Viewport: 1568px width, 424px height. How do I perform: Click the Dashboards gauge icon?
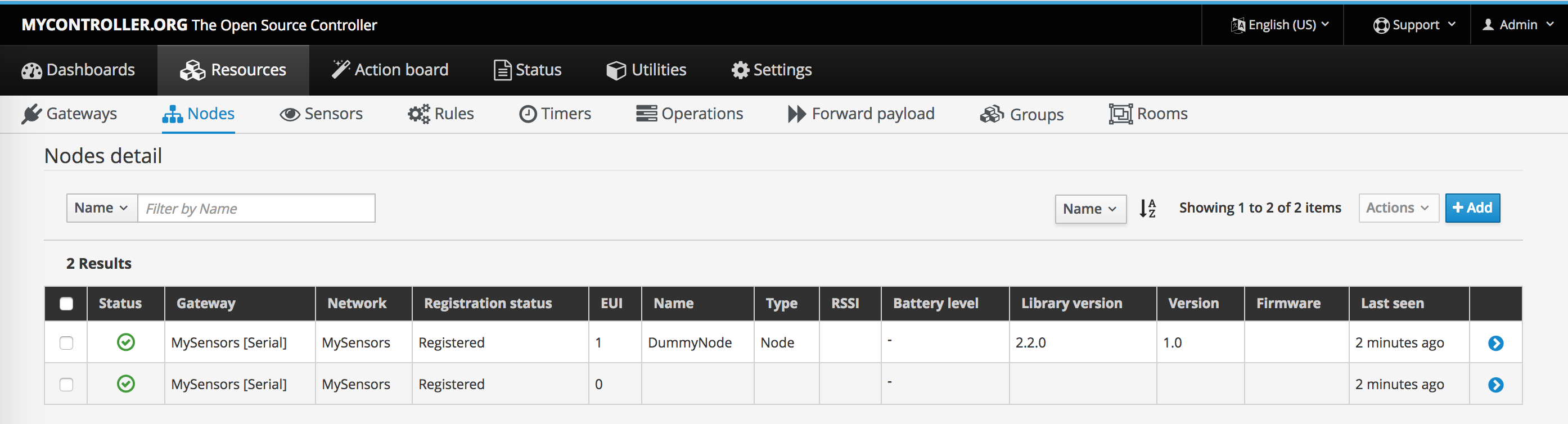(31, 71)
